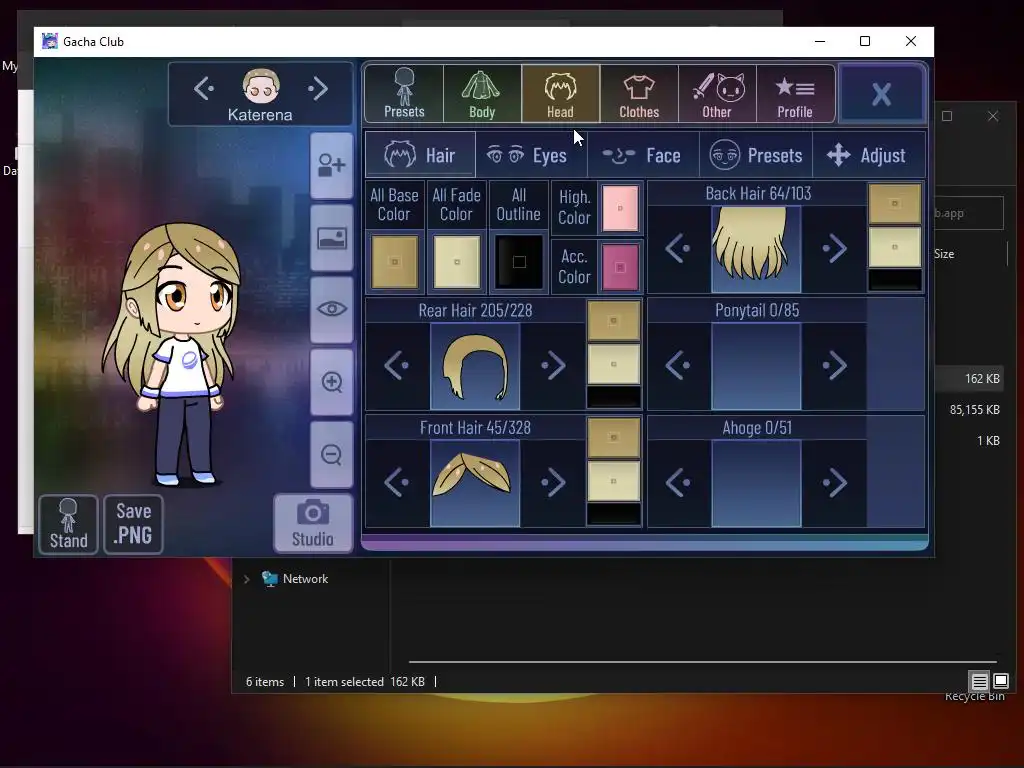The width and height of the screenshot is (1024, 768).
Task: Open Front Hair fade color swatch
Action: (614, 481)
